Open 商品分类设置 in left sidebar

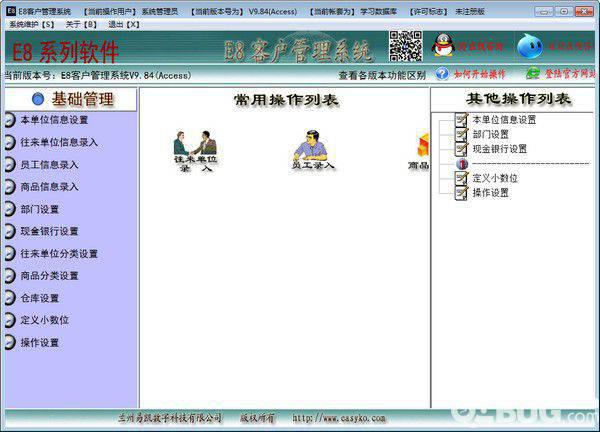(49, 276)
